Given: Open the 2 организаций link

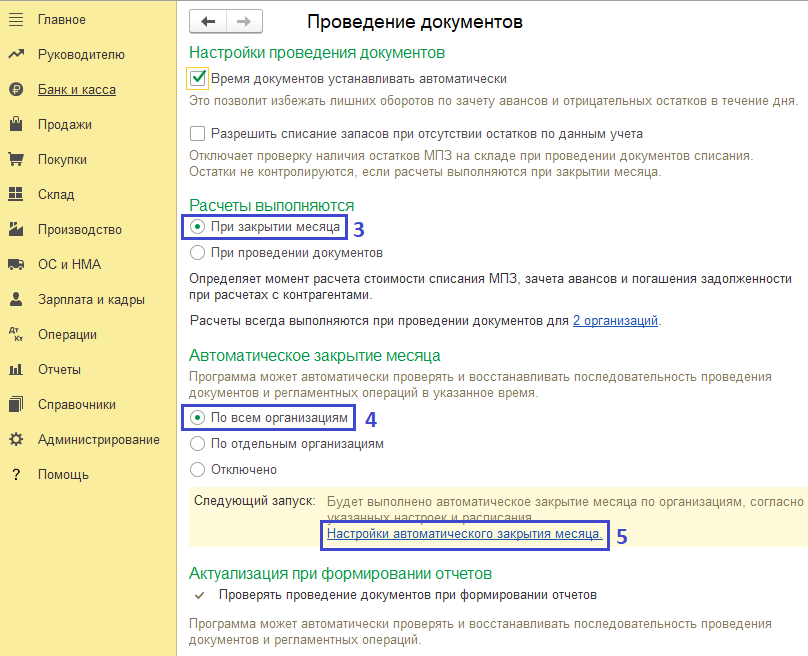Looking at the screenshot, I should tap(614, 321).
